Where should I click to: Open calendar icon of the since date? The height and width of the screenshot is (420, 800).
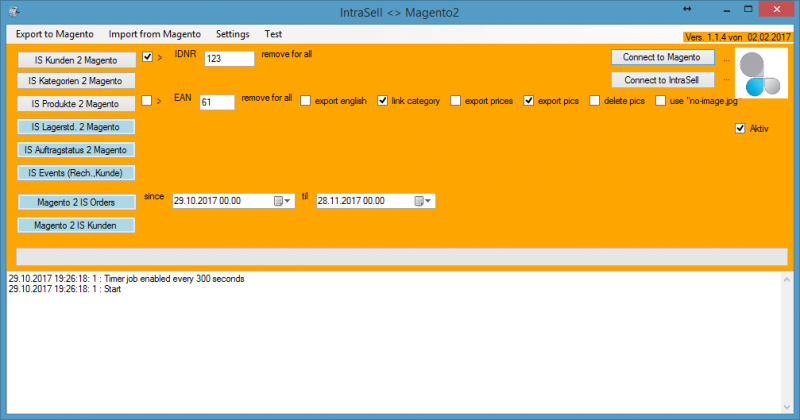(x=279, y=201)
